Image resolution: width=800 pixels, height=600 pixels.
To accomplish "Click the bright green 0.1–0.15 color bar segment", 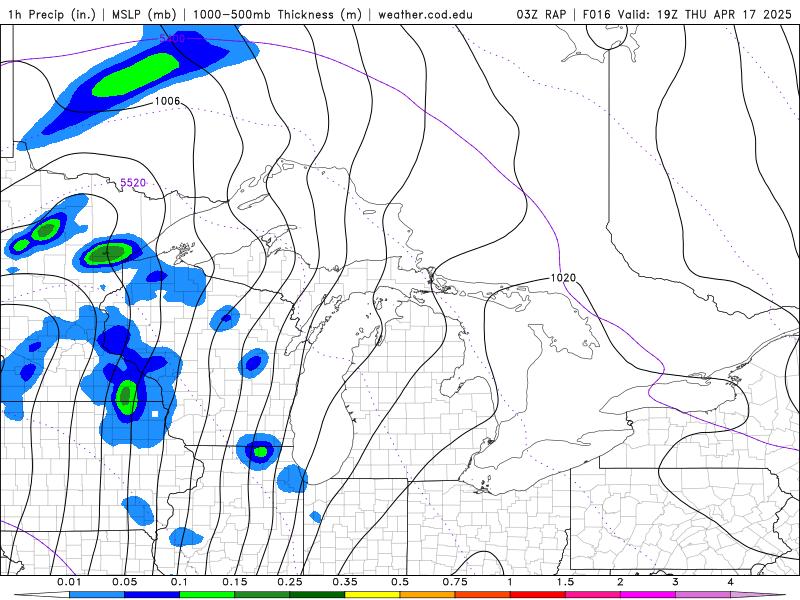I will pyautogui.click(x=207, y=595).
